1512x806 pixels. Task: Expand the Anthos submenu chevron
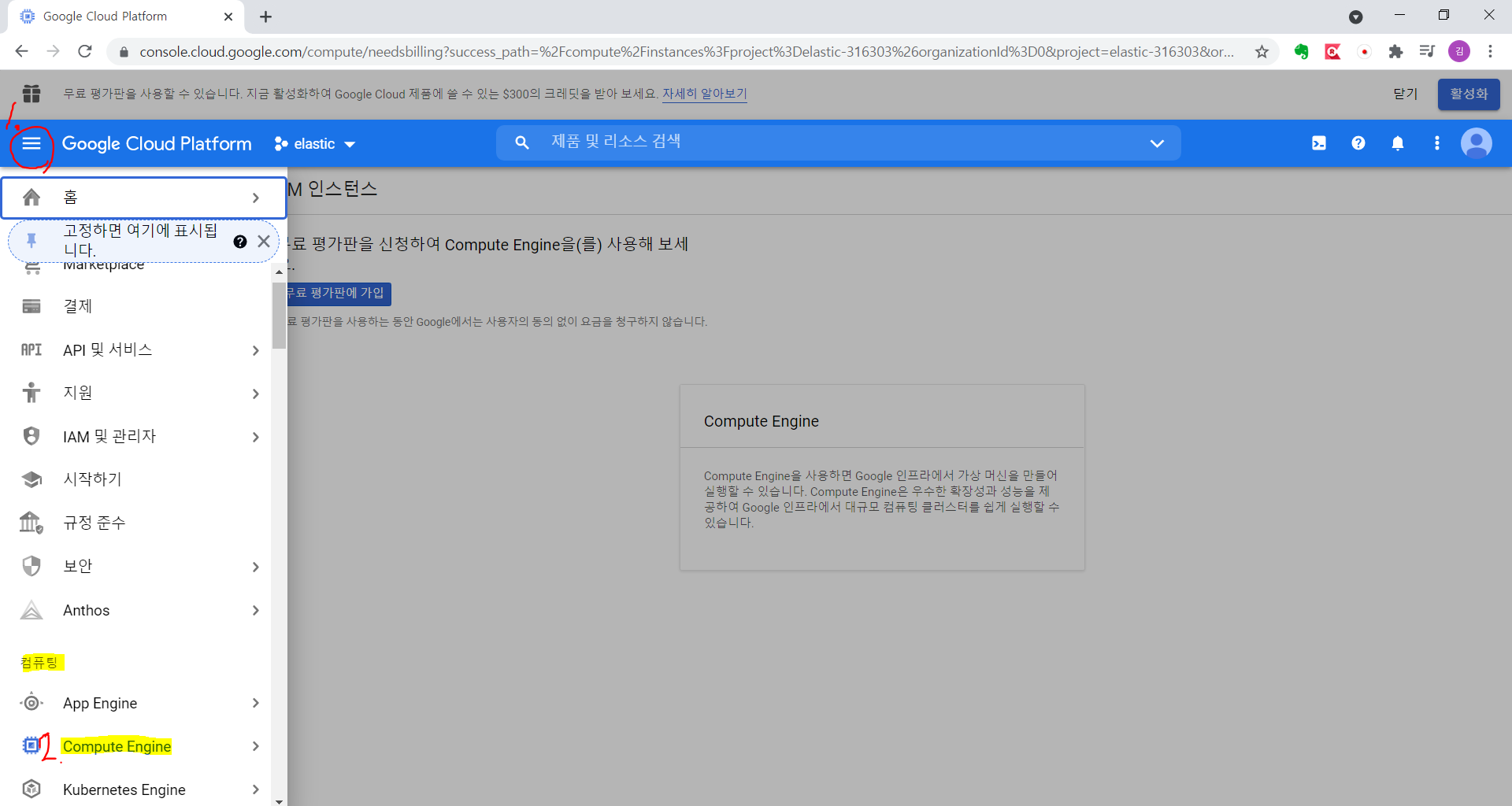pyautogui.click(x=256, y=610)
